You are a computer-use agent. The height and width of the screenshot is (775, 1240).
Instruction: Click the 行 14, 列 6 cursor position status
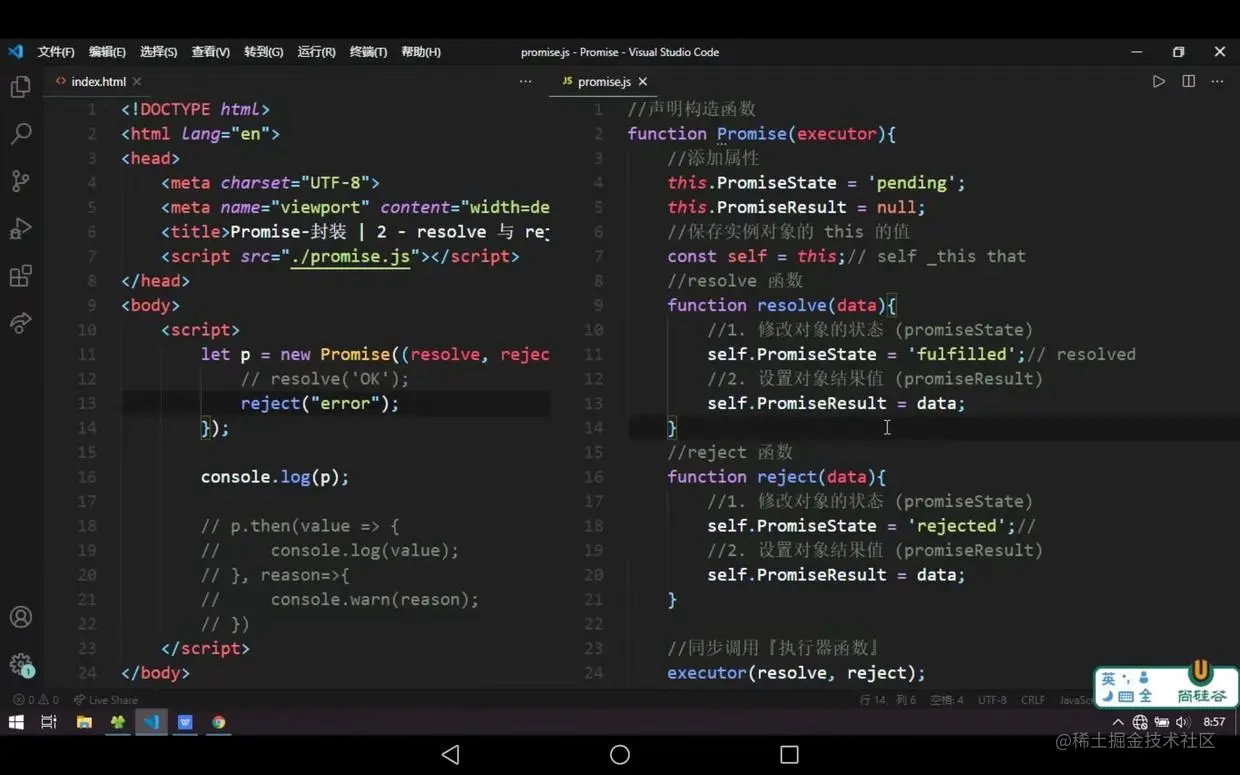point(888,700)
